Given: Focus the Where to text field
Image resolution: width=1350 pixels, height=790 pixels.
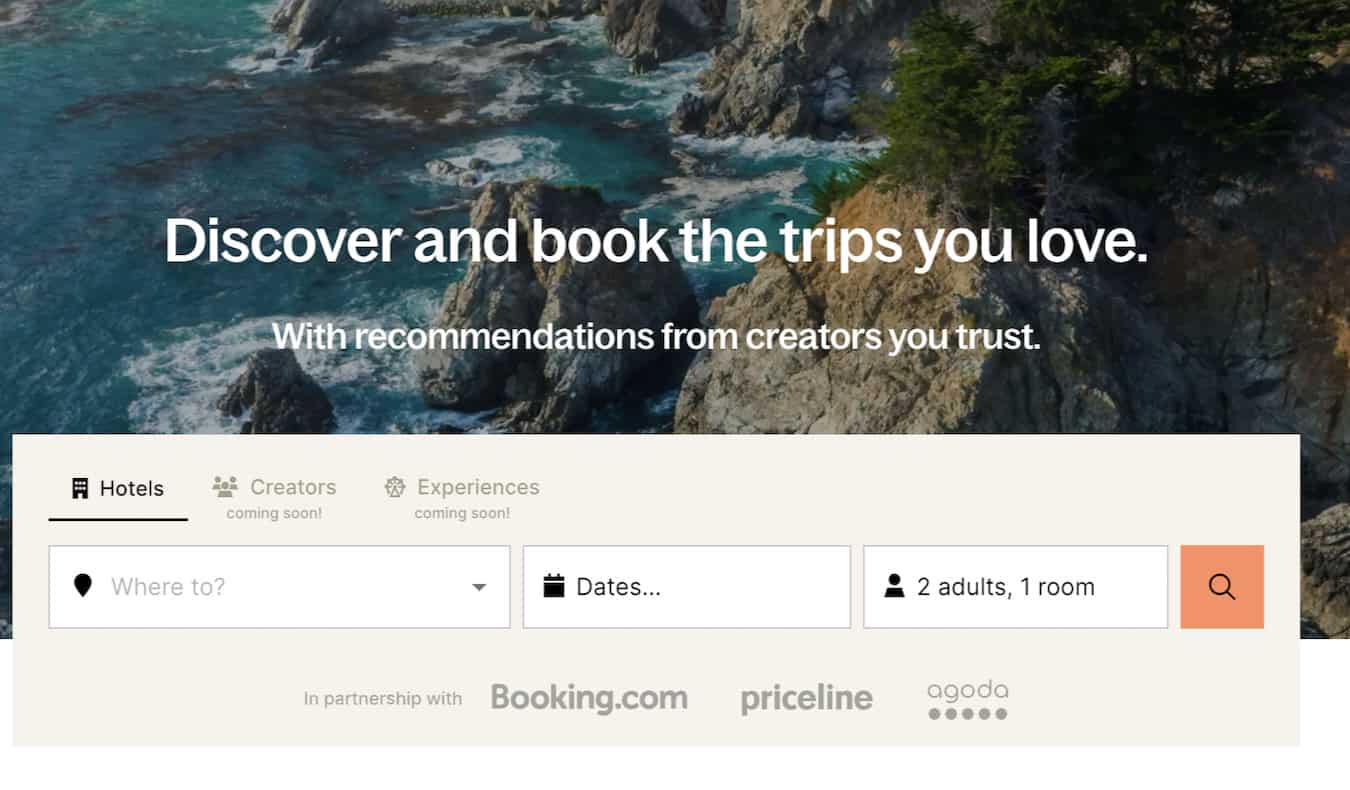Looking at the screenshot, I should pos(280,587).
